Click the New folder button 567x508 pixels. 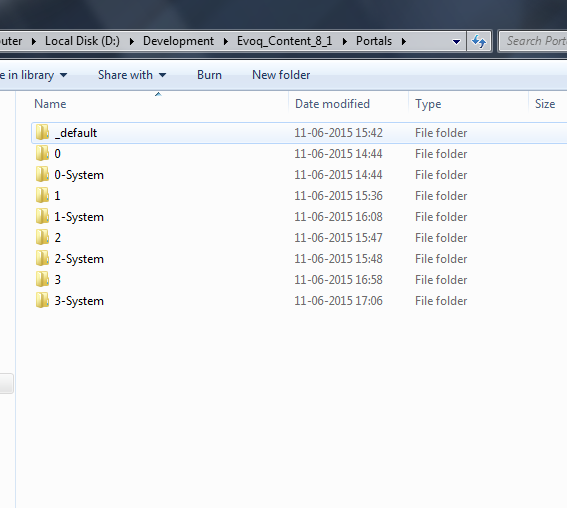point(281,75)
